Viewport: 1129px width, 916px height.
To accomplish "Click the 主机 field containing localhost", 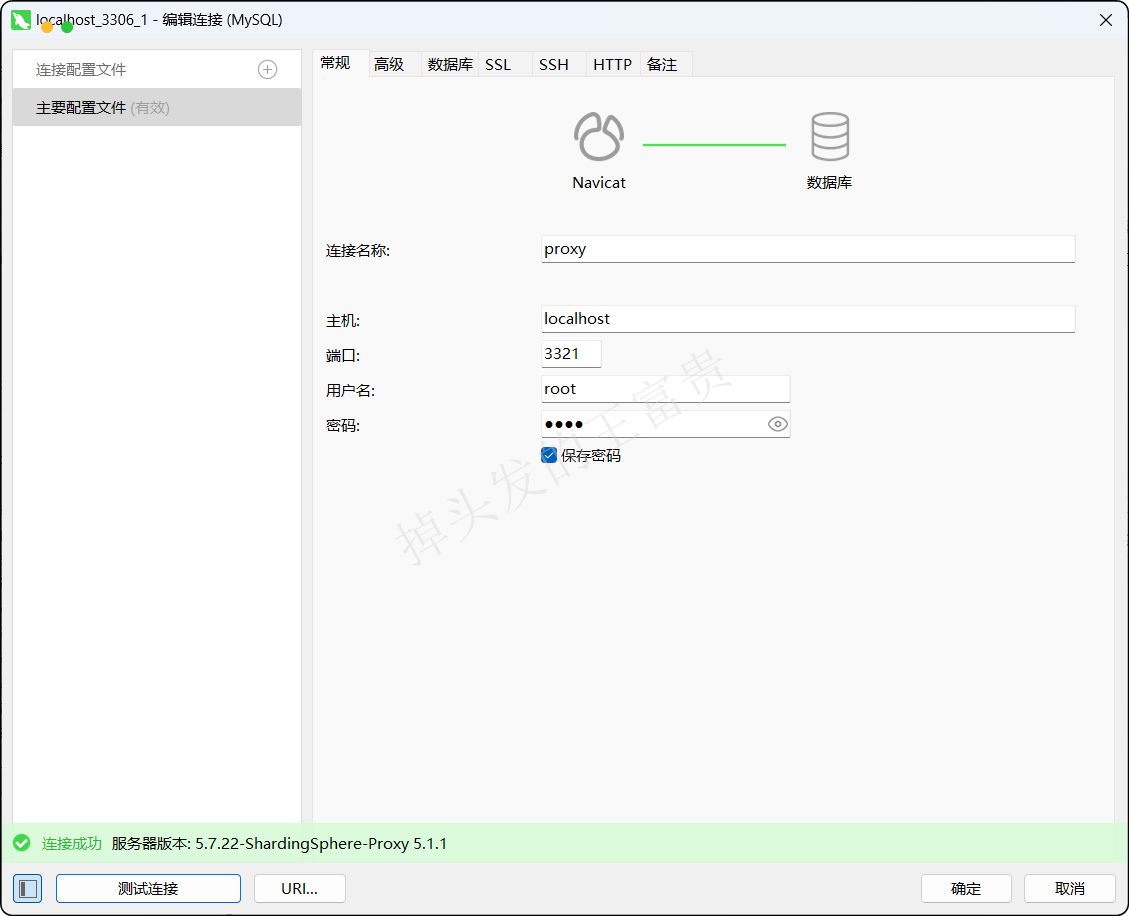I will [808, 319].
